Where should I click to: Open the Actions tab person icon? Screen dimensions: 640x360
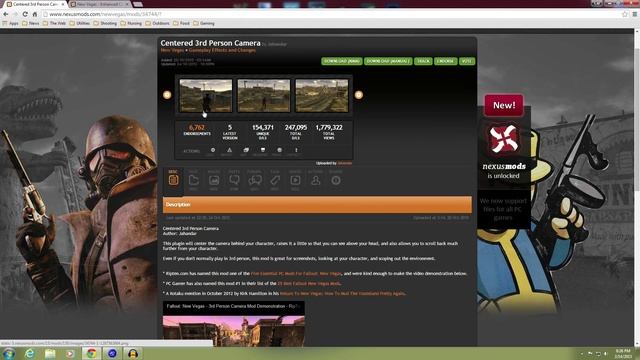(x=316, y=180)
